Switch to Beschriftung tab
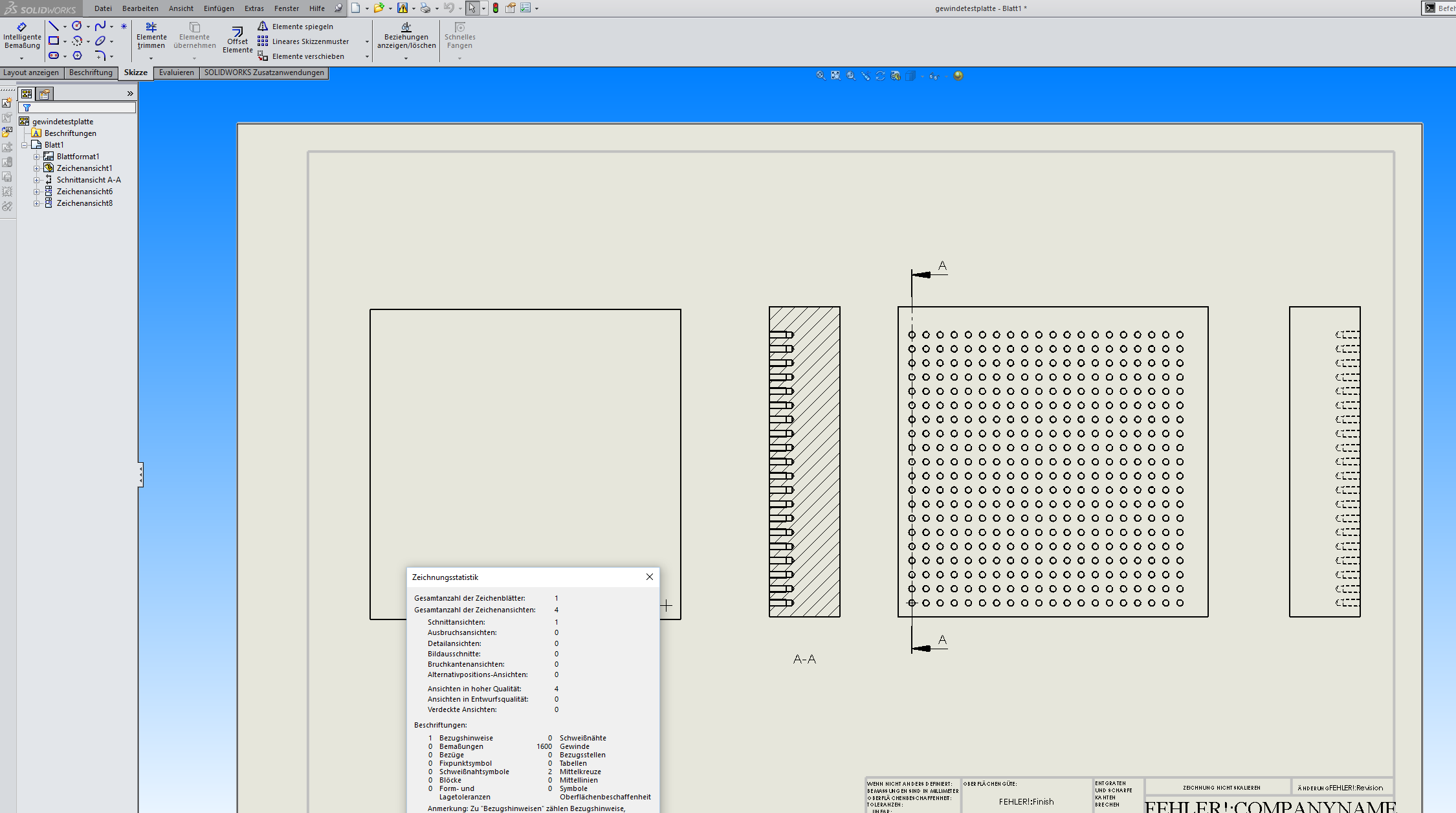 pyautogui.click(x=91, y=72)
